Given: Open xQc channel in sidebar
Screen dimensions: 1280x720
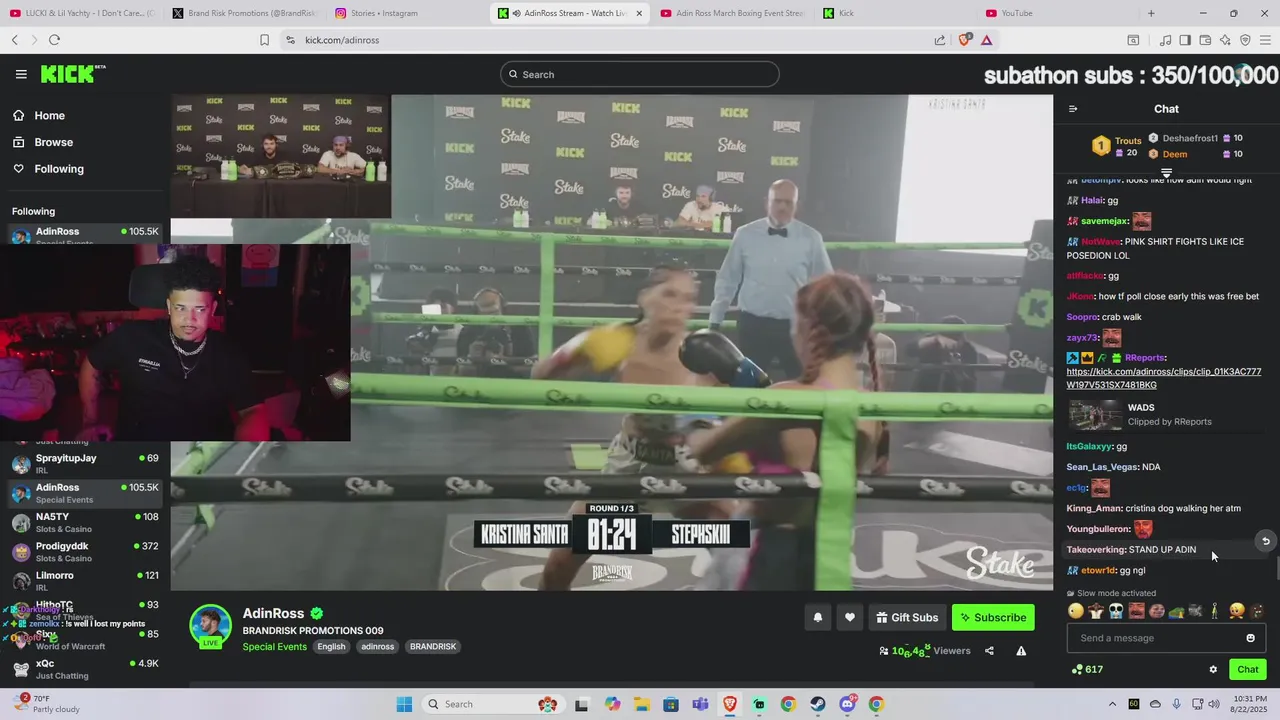Looking at the screenshot, I should pos(85,669).
